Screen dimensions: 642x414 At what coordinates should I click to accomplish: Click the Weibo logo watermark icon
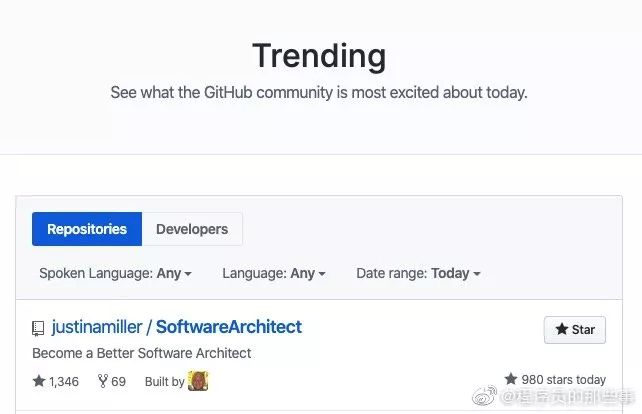coord(485,399)
